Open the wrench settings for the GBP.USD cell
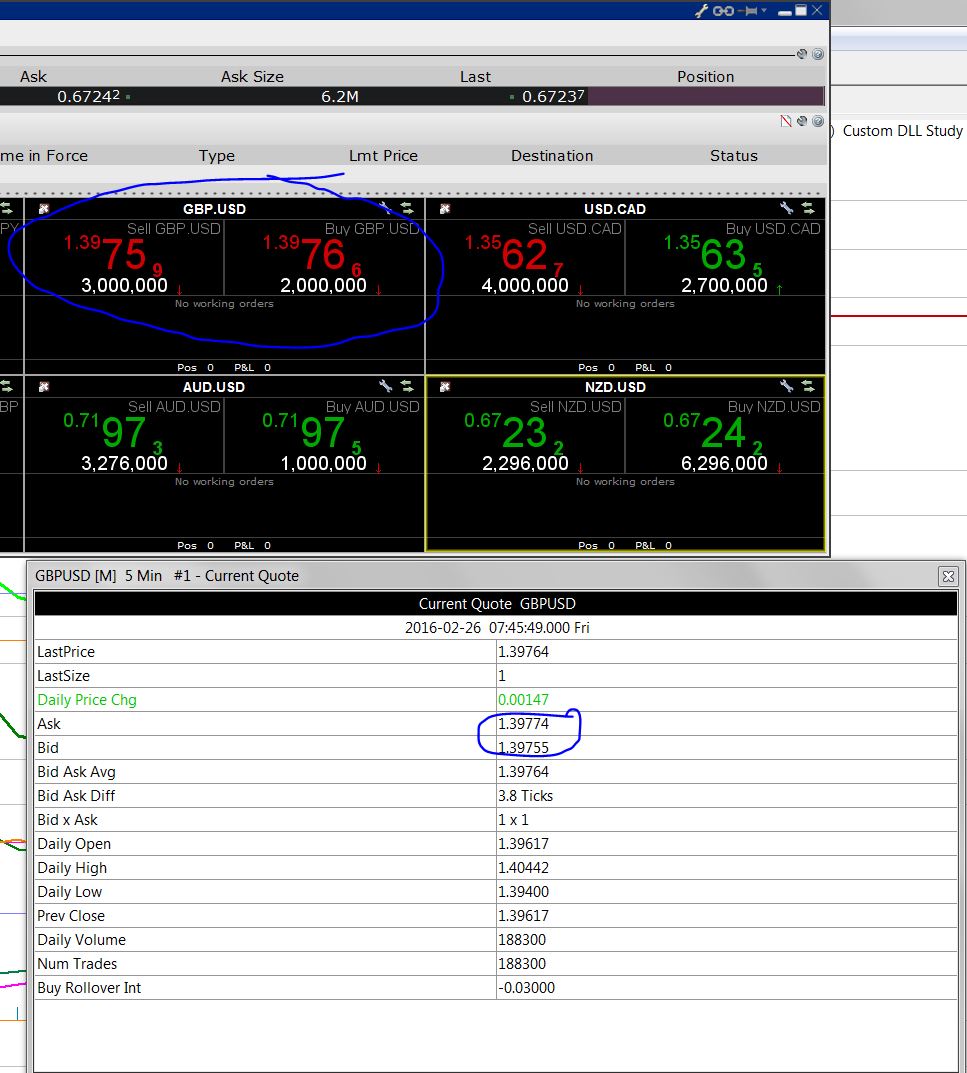967x1073 pixels. (385, 208)
